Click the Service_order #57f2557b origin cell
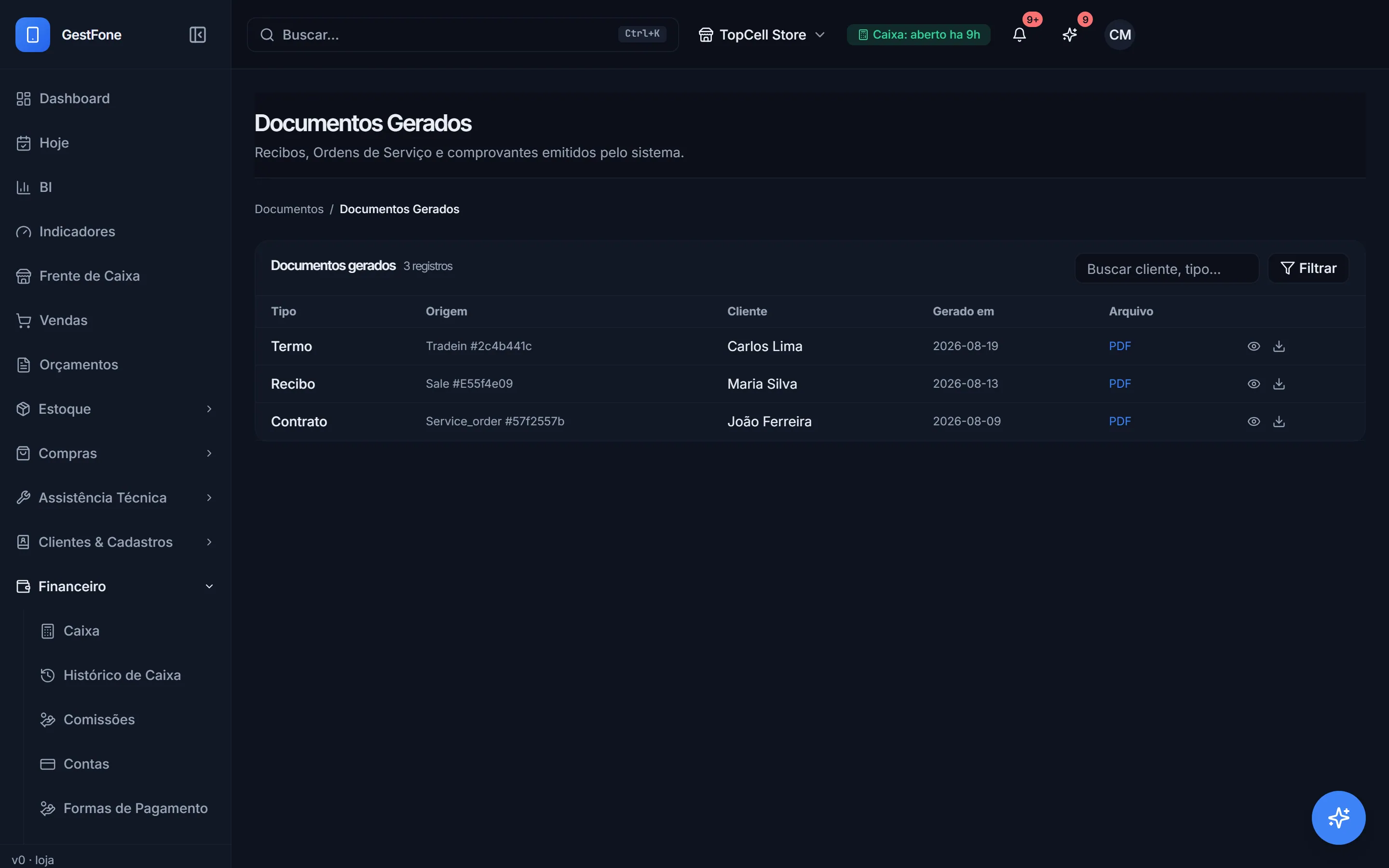Viewport: 1389px width, 868px height. tap(495, 421)
